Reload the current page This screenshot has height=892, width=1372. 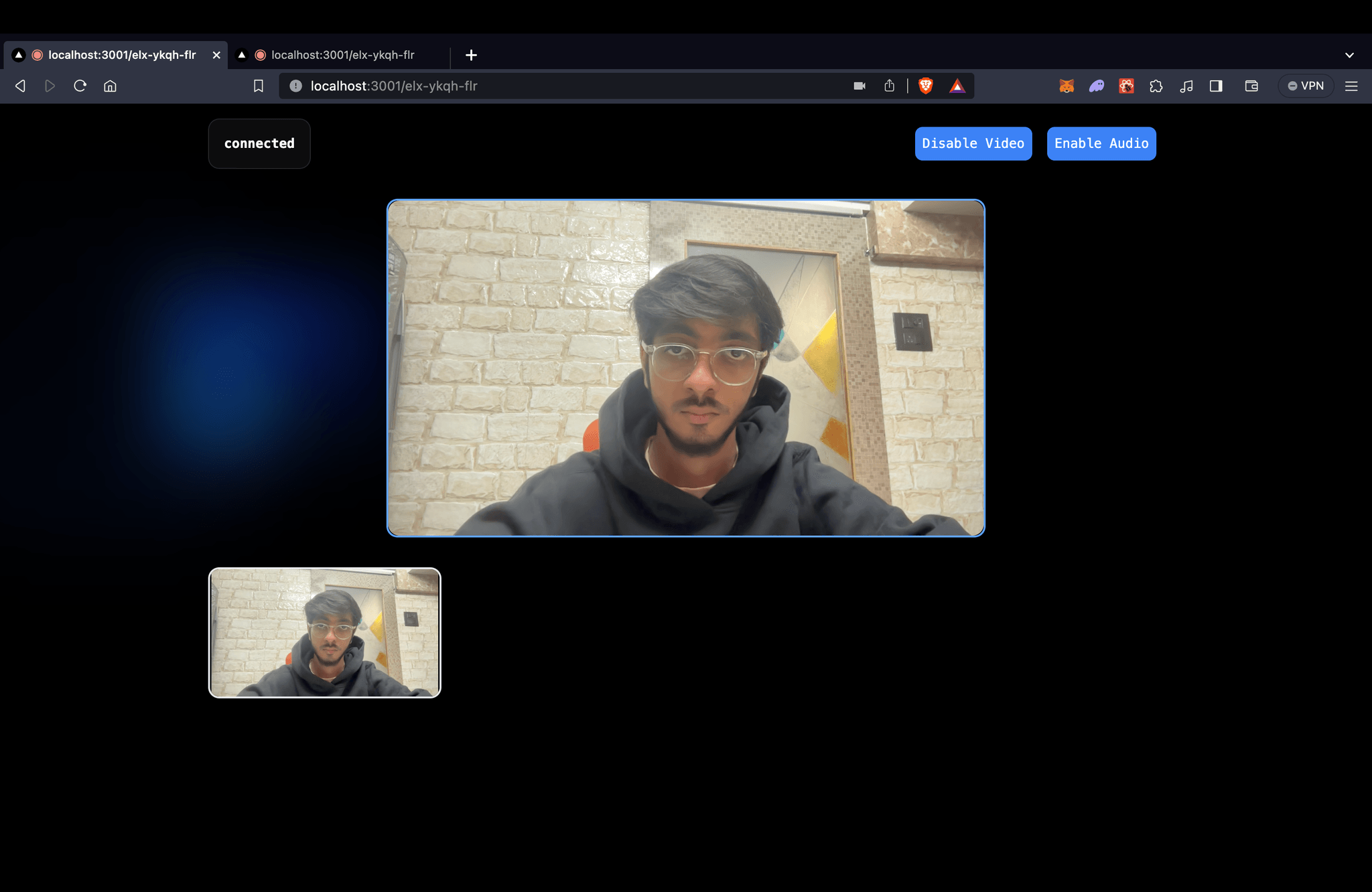(x=80, y=86)
